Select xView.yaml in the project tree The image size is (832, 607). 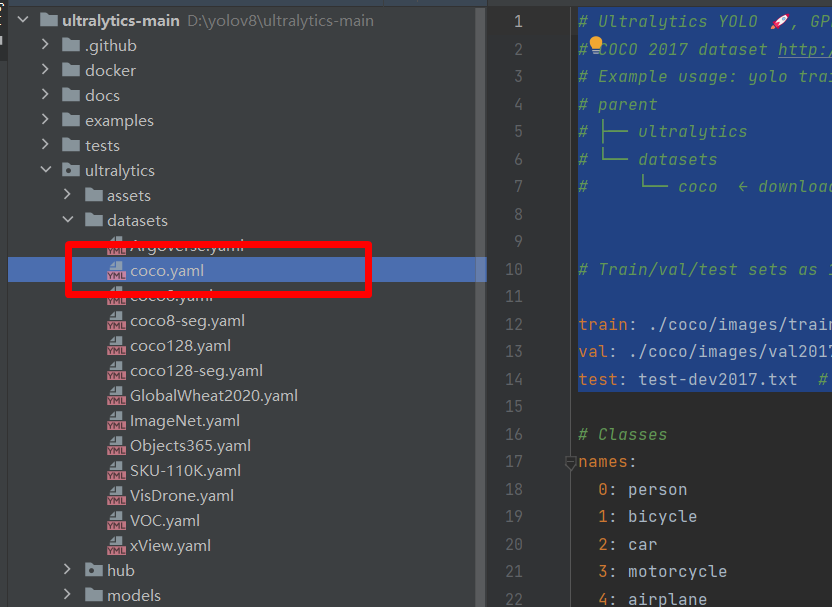click(x=170, y=545)
